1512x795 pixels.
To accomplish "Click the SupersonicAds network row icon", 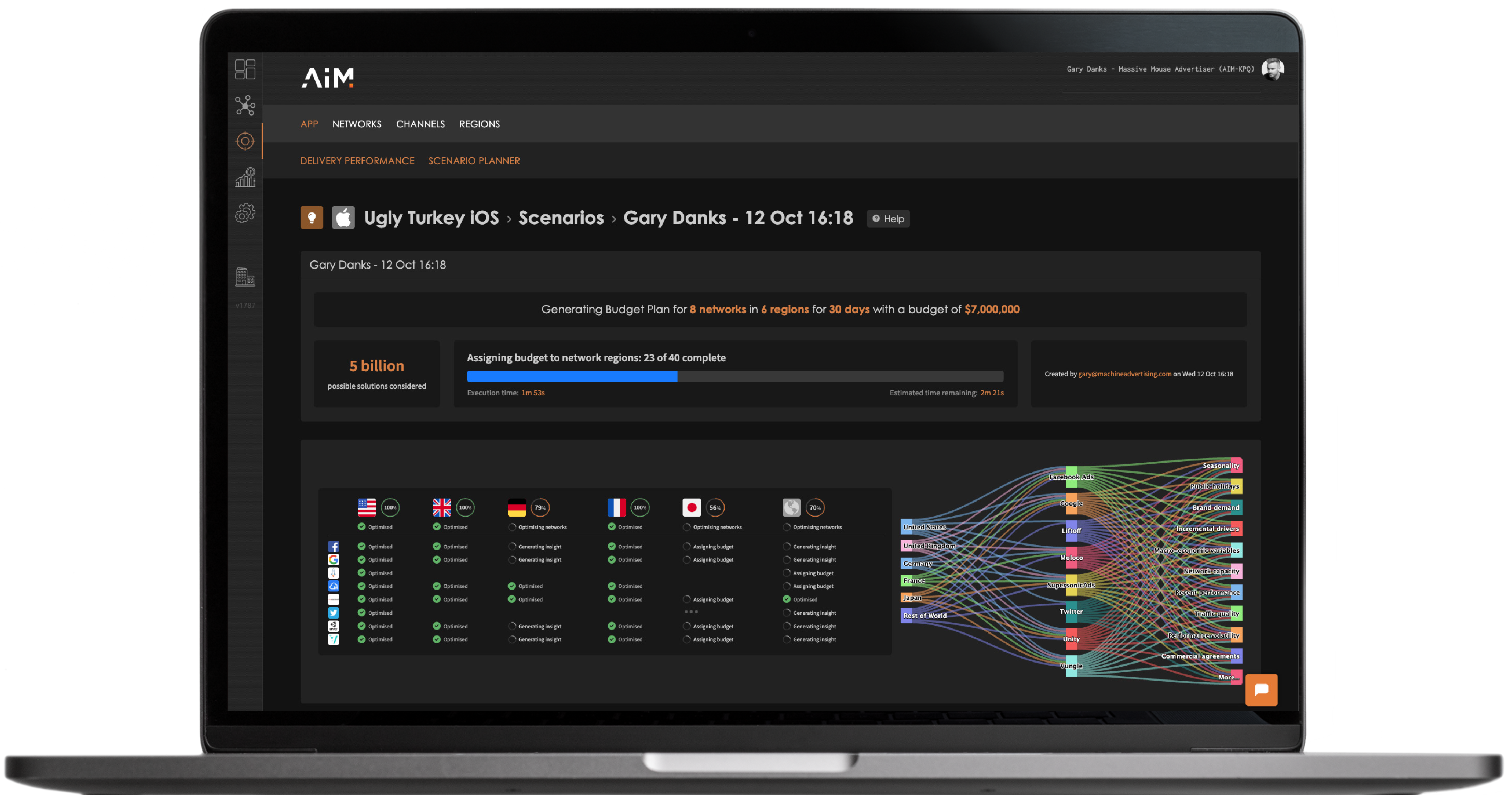I will (333, 600).
